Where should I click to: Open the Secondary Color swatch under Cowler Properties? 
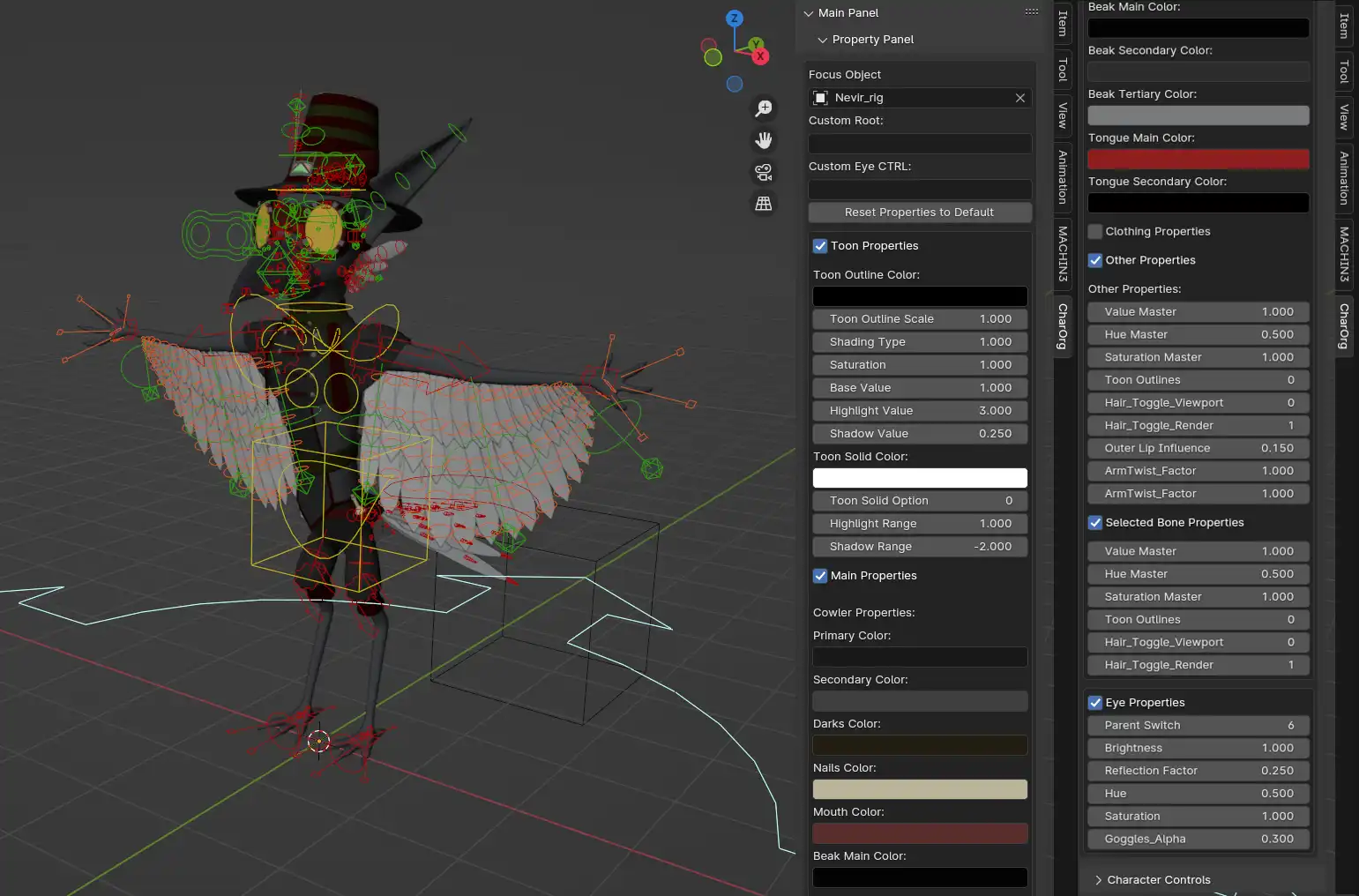pyautogui.click(x=920, y=701)
